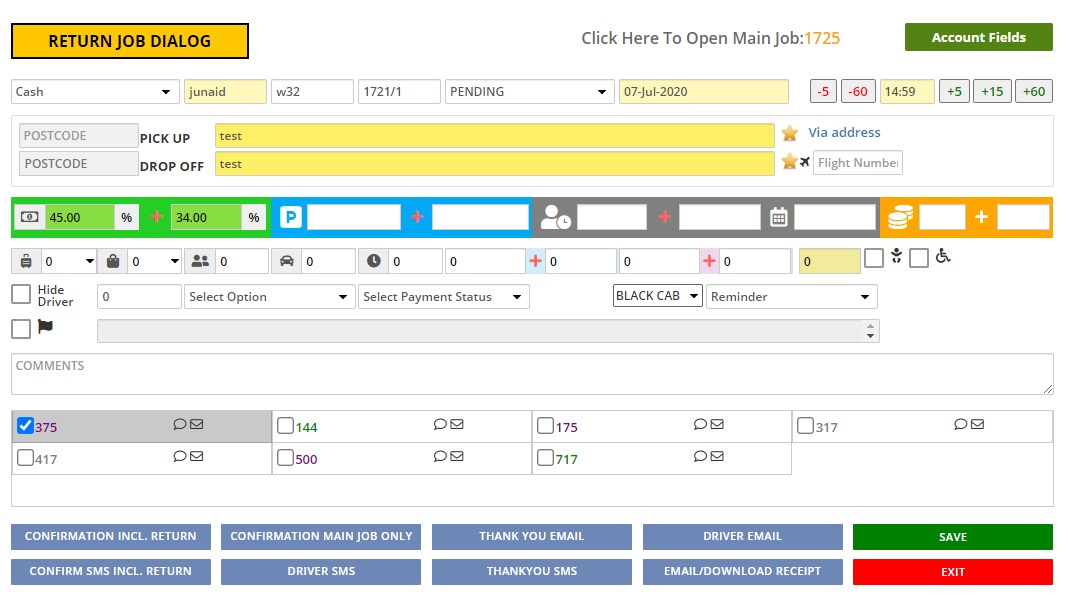Image resolution: width=1068 pixels, height=599 pixels.
Task: Open the chat bubble icon for driver 375
Action: pyautogui.click(x=180, y=424)
